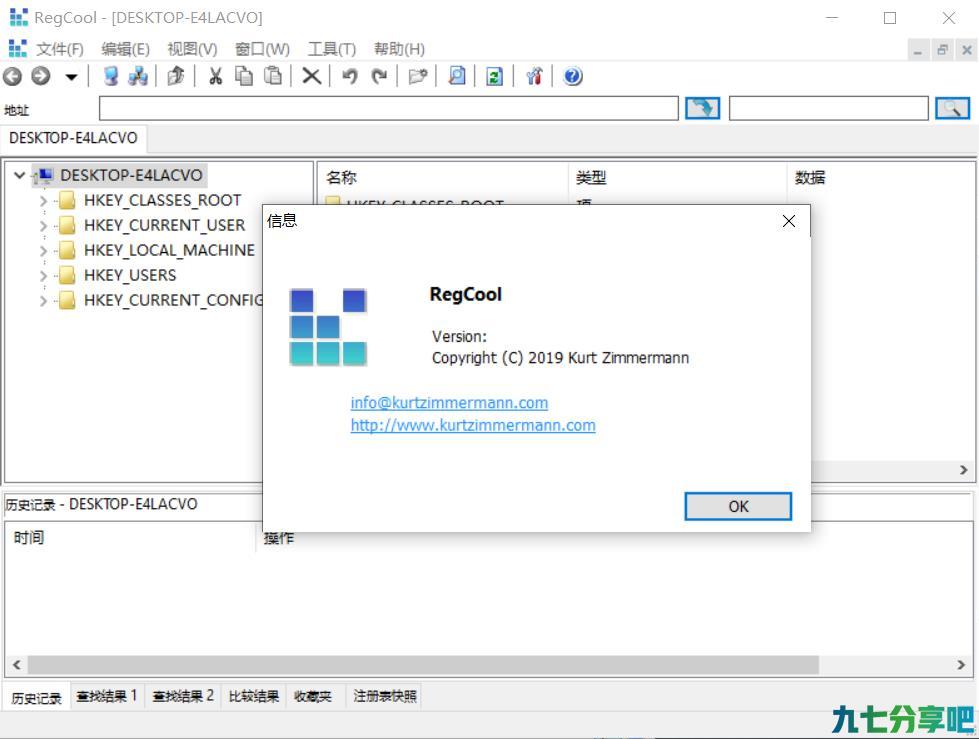Open the 编辑(E) menu
This screenshot has height=739, width=979.
tap(125, 49)
